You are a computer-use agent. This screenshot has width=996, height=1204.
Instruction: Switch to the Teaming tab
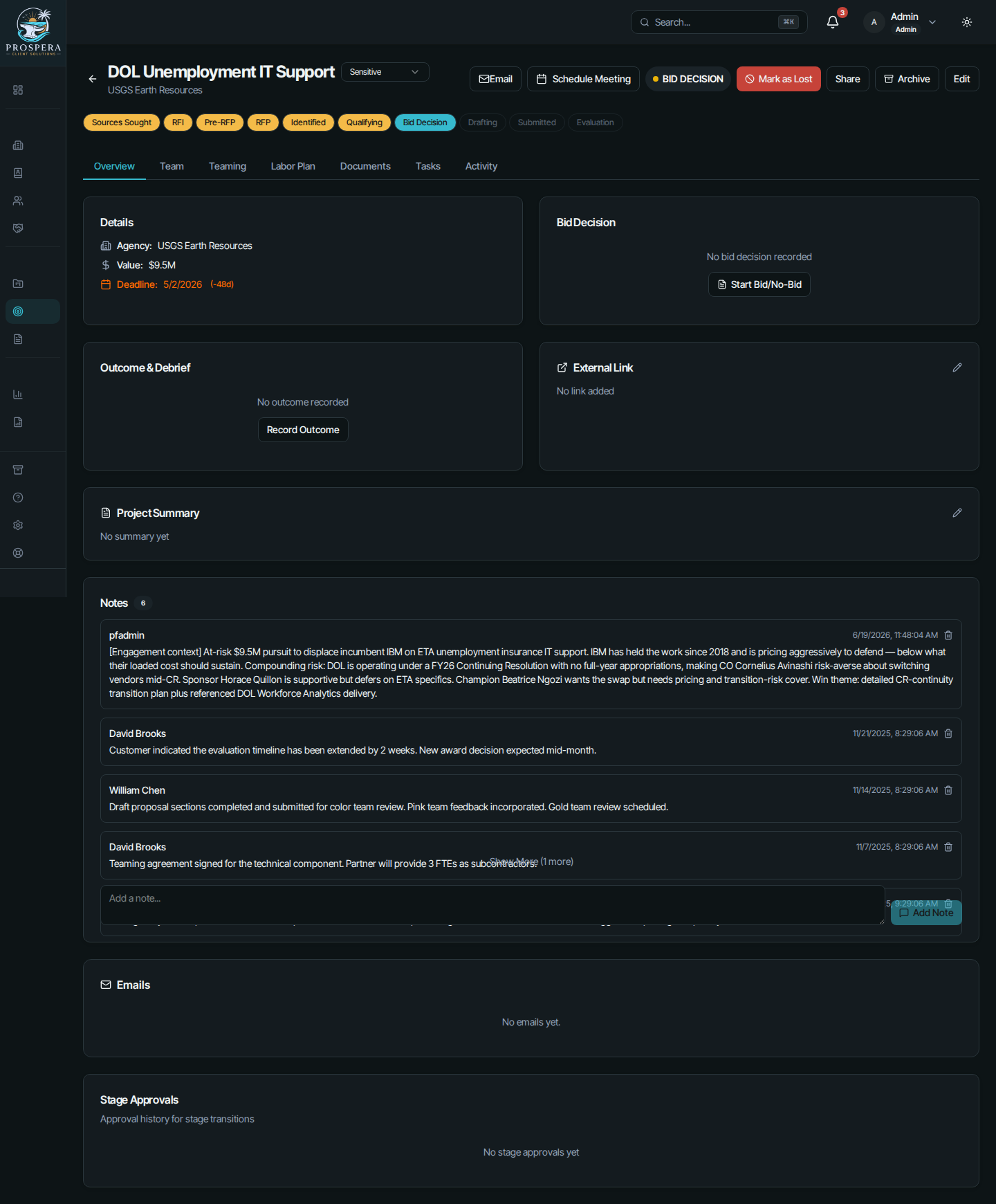click(228, 166)
